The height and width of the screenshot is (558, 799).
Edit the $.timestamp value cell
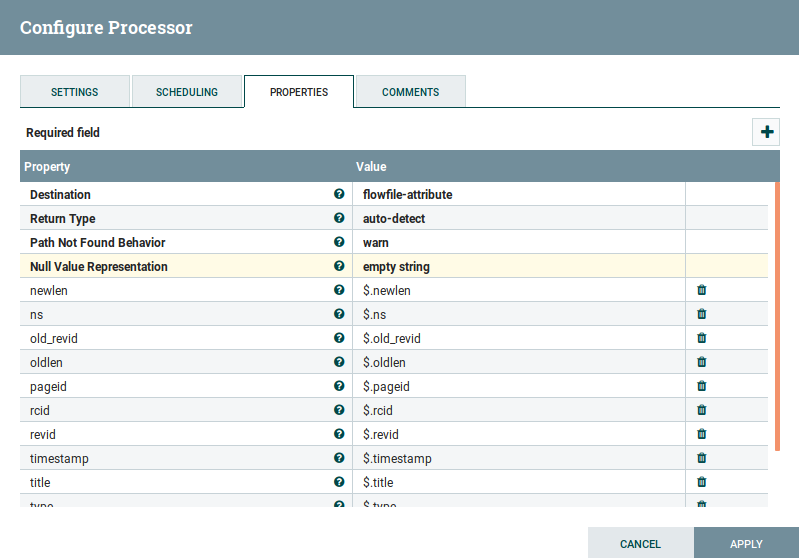coord(519,458)
